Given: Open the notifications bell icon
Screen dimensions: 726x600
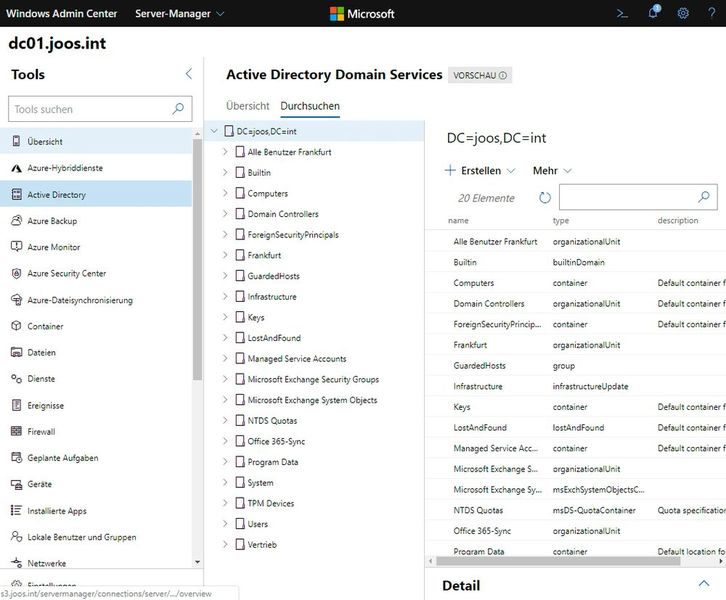Looking at the screenshot, I should coord(653,12).
